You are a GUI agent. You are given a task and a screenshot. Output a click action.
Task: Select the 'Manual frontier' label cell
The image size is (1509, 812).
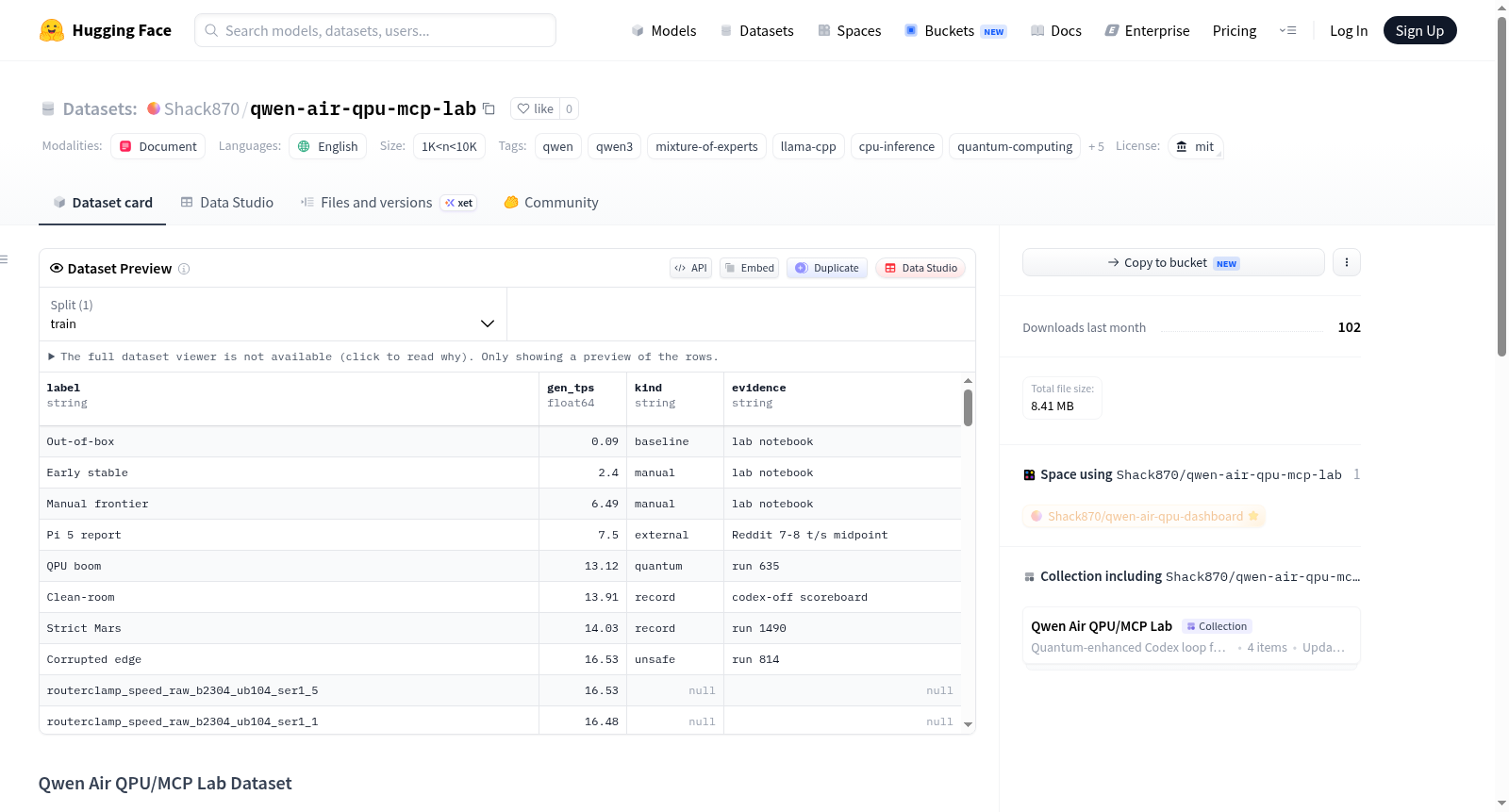tap(289, 504)
